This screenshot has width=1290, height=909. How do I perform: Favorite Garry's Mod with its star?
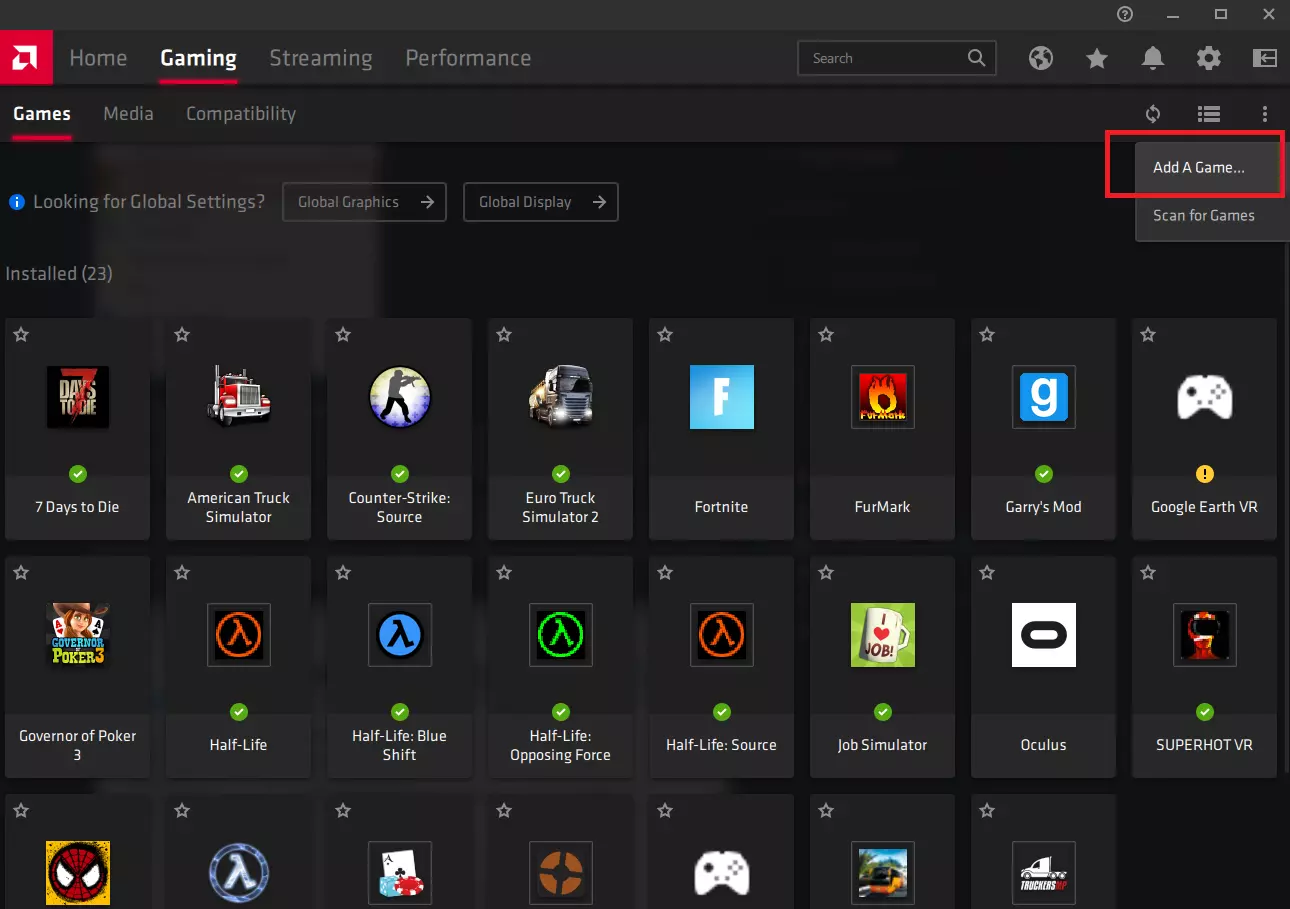[x=987, y=335]
